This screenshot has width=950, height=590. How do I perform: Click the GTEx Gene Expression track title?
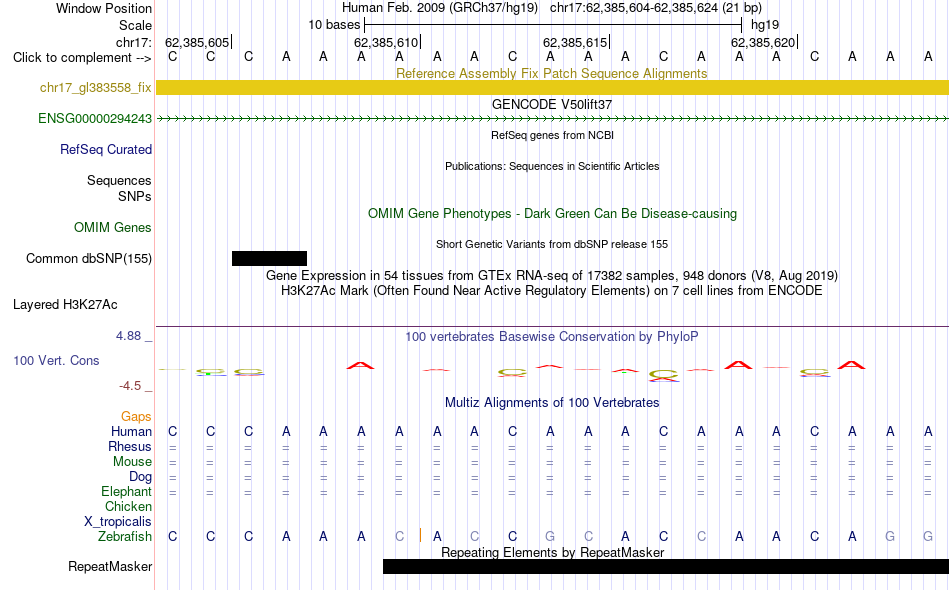[552, 276]
